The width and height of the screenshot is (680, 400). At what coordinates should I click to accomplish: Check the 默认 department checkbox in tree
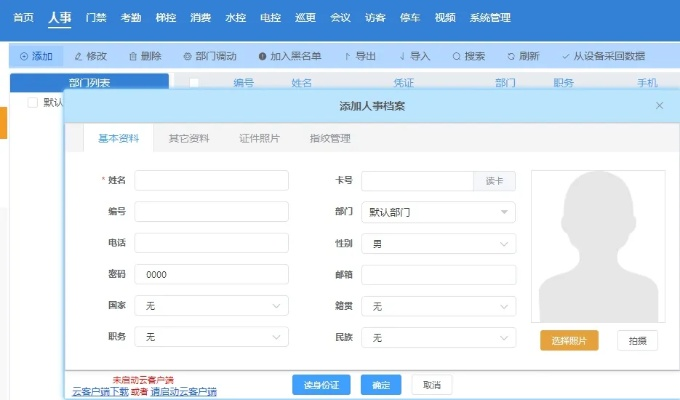point(33,102)
